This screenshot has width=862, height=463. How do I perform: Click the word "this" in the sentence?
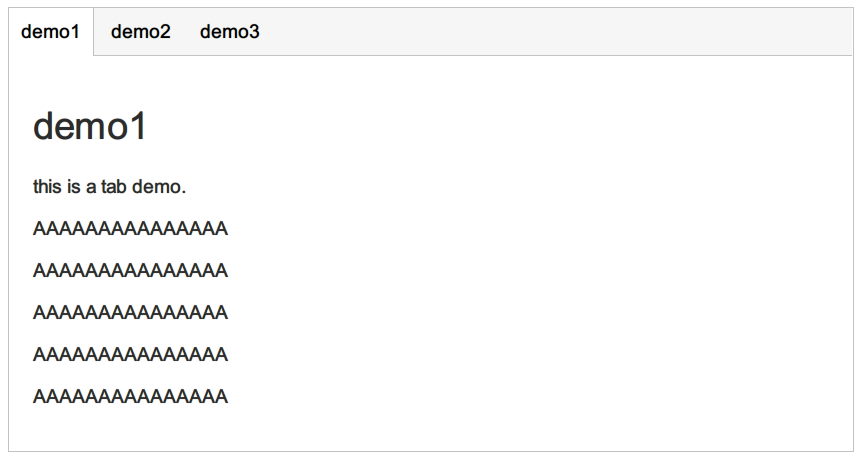pos(46,187)
